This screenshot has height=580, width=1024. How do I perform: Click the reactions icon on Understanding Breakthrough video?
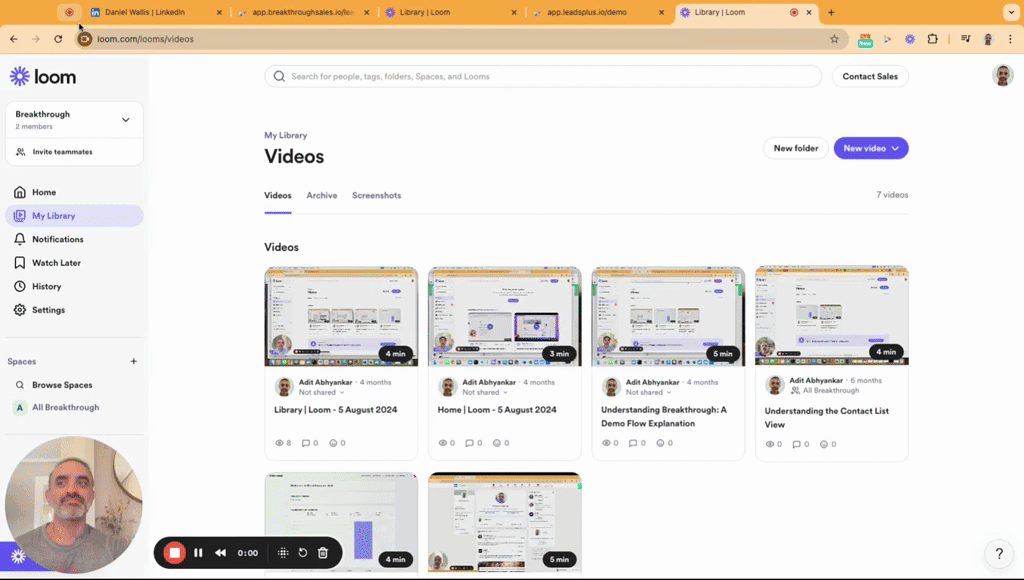pos(660,443)
